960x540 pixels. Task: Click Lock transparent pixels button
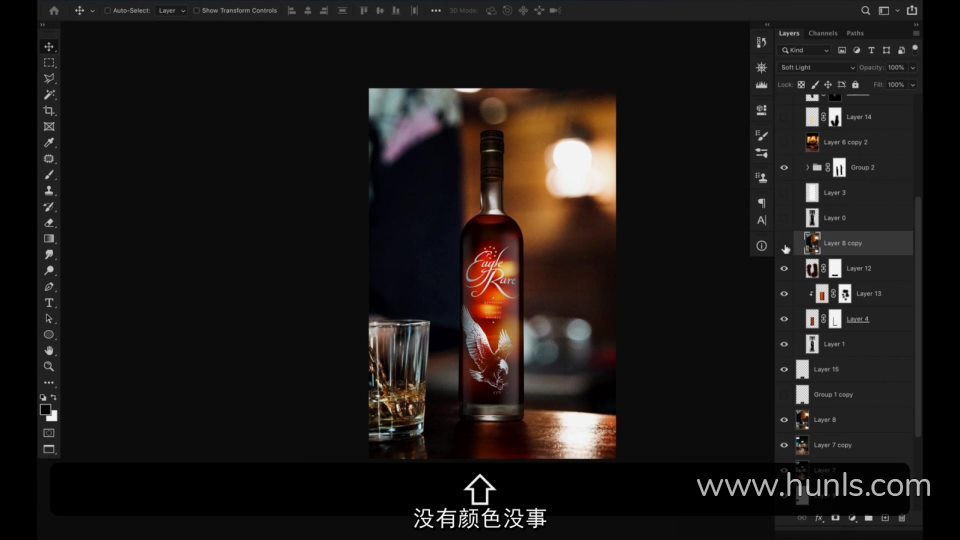pos(801,84)
